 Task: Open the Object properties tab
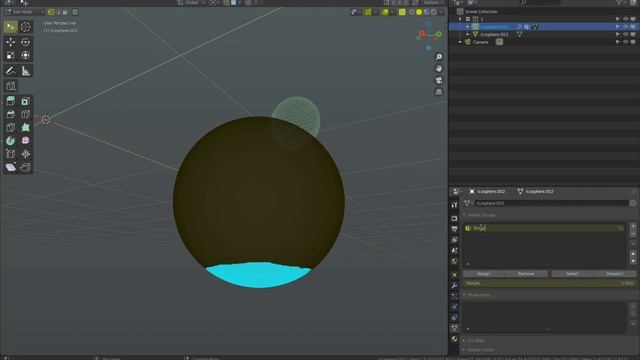click(454, 275)
